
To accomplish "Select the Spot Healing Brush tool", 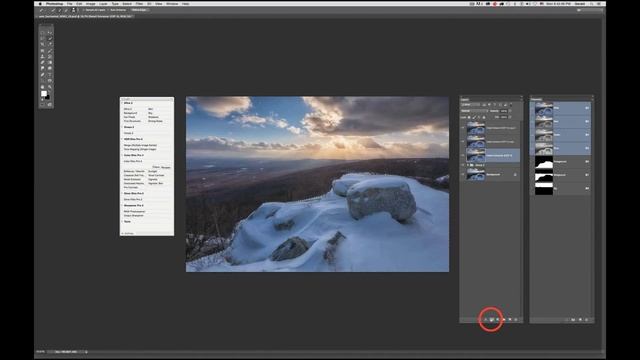I will tap(42, 51).
